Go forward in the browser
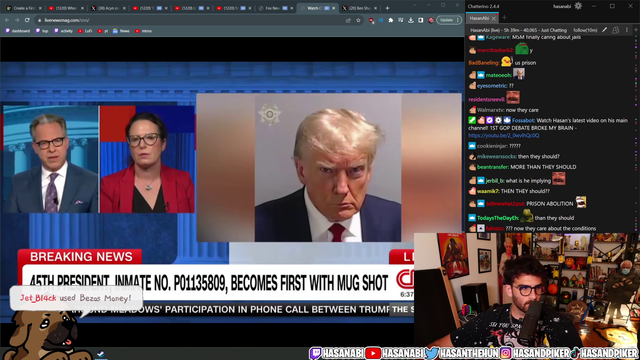The image size is (640, 360). pos(17,20)
